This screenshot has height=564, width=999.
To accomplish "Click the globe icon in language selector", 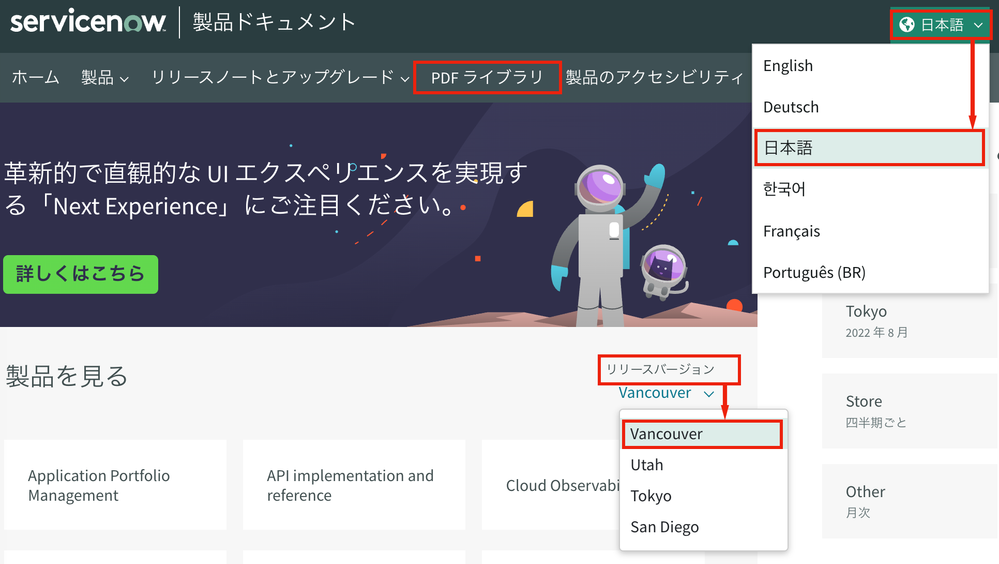I will (x=907, y=25).
